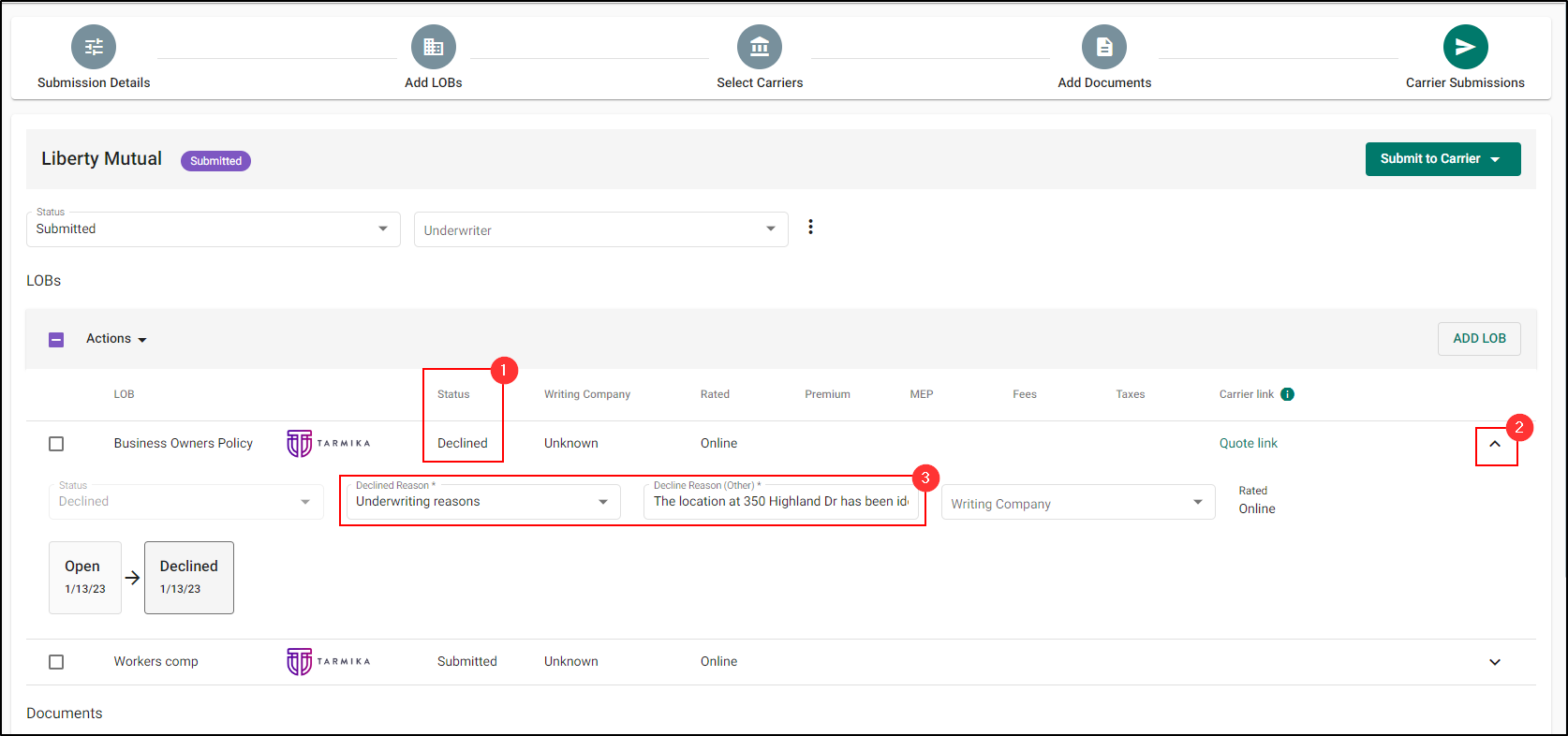The height and width of the screenshot is (736, 1568).
Task: Click the Writing Company column header
Action: 587,394
